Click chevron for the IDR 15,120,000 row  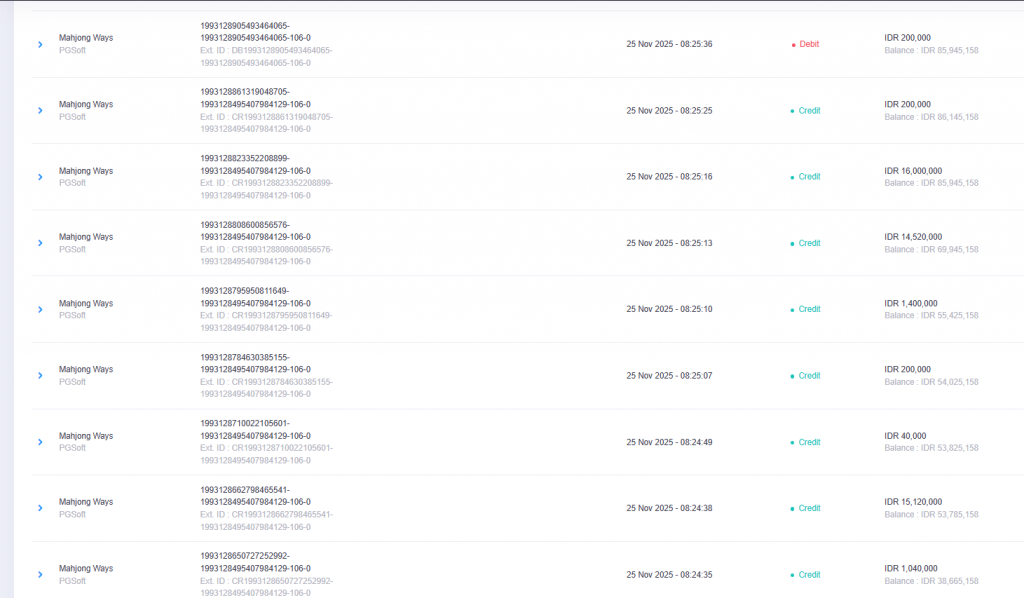coord(40,508)
